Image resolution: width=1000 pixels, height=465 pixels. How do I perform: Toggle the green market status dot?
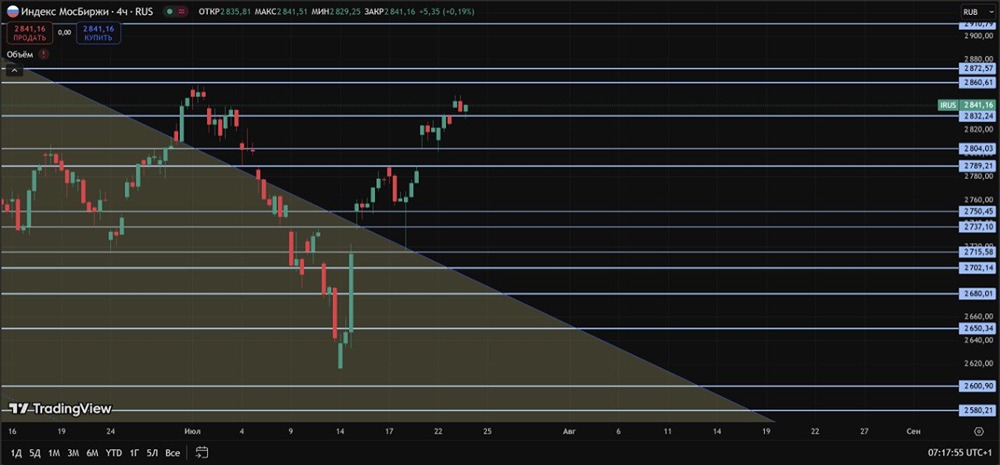tap(169, 11)
